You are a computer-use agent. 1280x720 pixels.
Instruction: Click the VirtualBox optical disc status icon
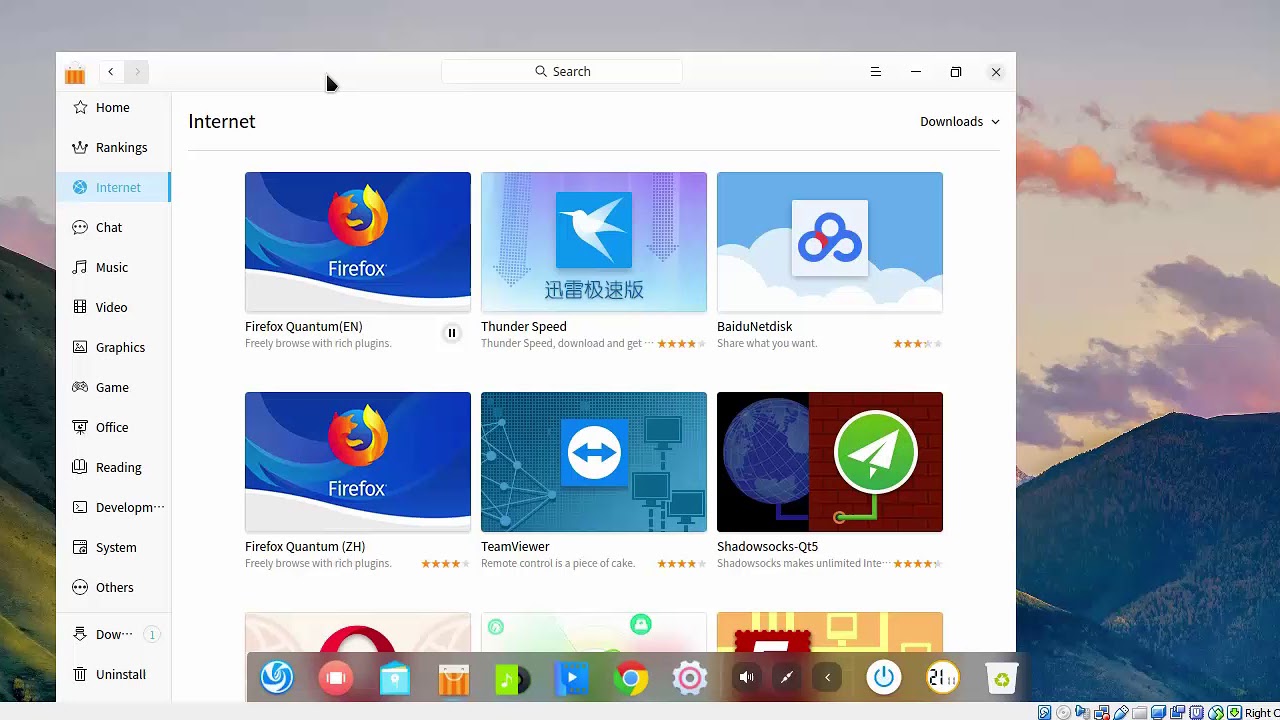1063,713
